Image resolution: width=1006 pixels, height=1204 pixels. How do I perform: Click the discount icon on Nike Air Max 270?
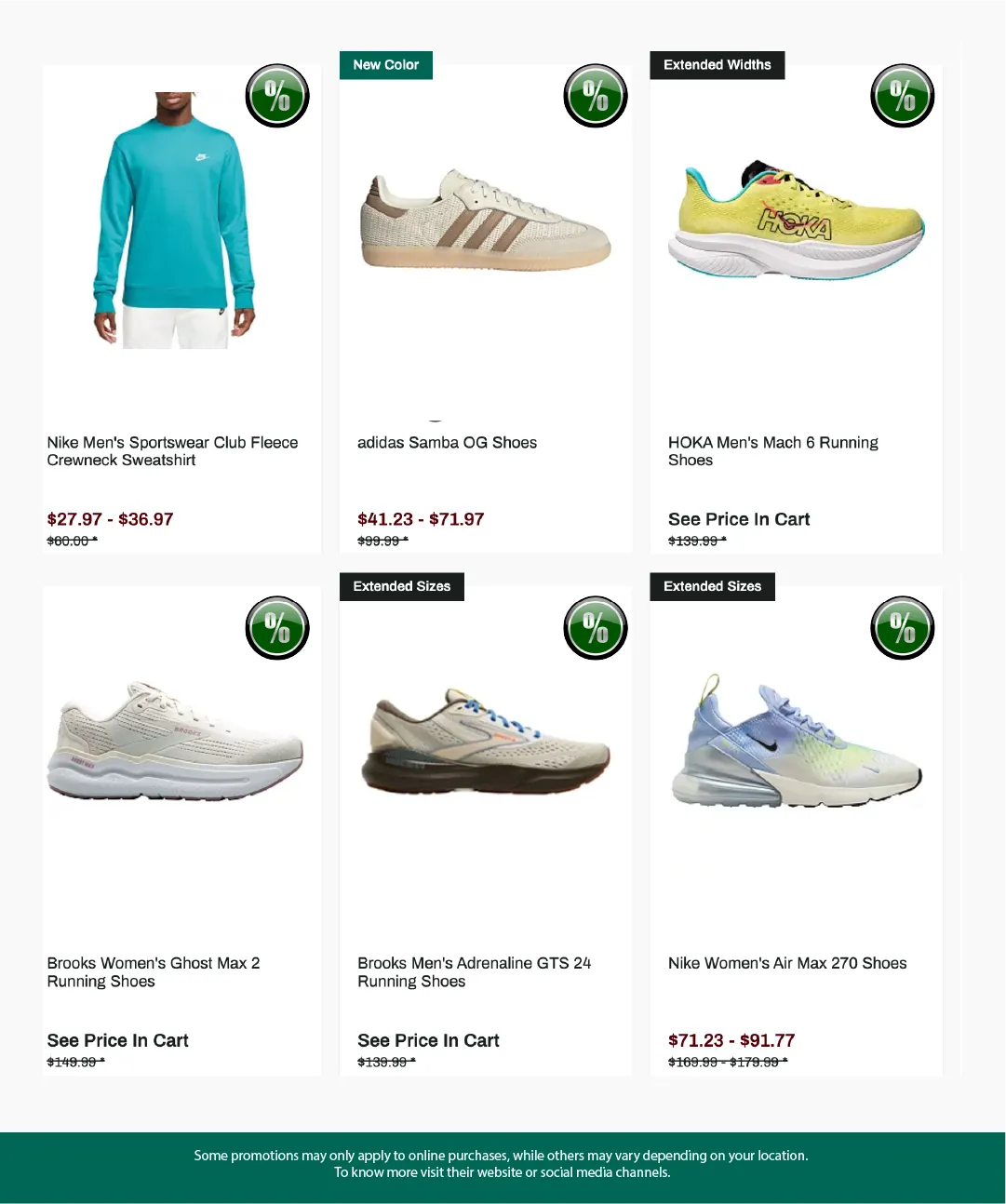(903, 628)
